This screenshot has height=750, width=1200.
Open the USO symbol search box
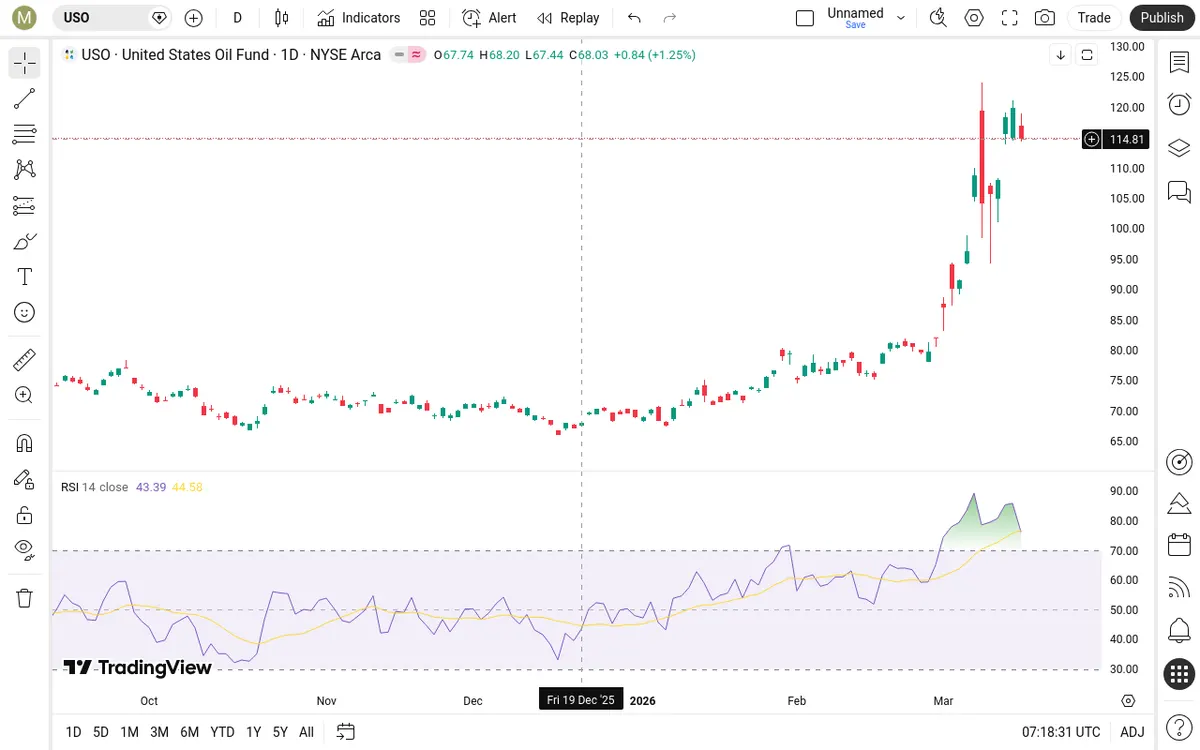pyautogui.click(x=111, y=18)
